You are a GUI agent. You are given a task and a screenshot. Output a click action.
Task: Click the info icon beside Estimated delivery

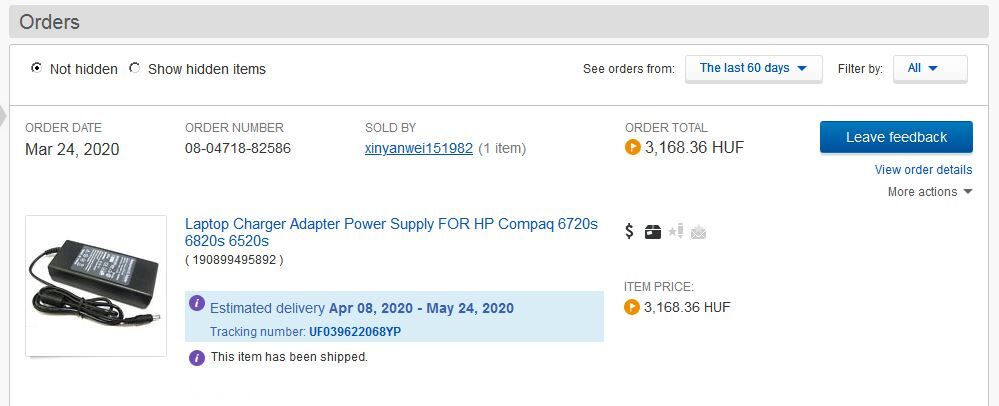tap(197, 303)
